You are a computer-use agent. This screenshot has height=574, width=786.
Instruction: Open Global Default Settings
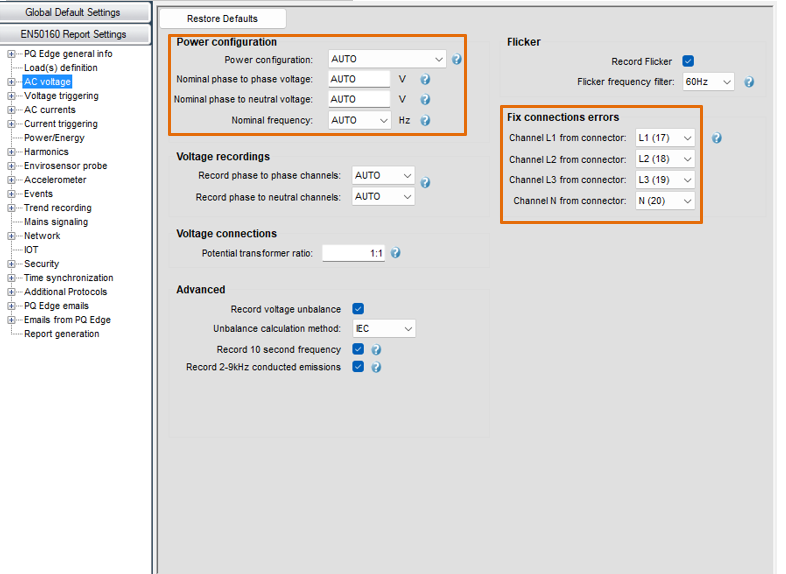tap(75, 12)
